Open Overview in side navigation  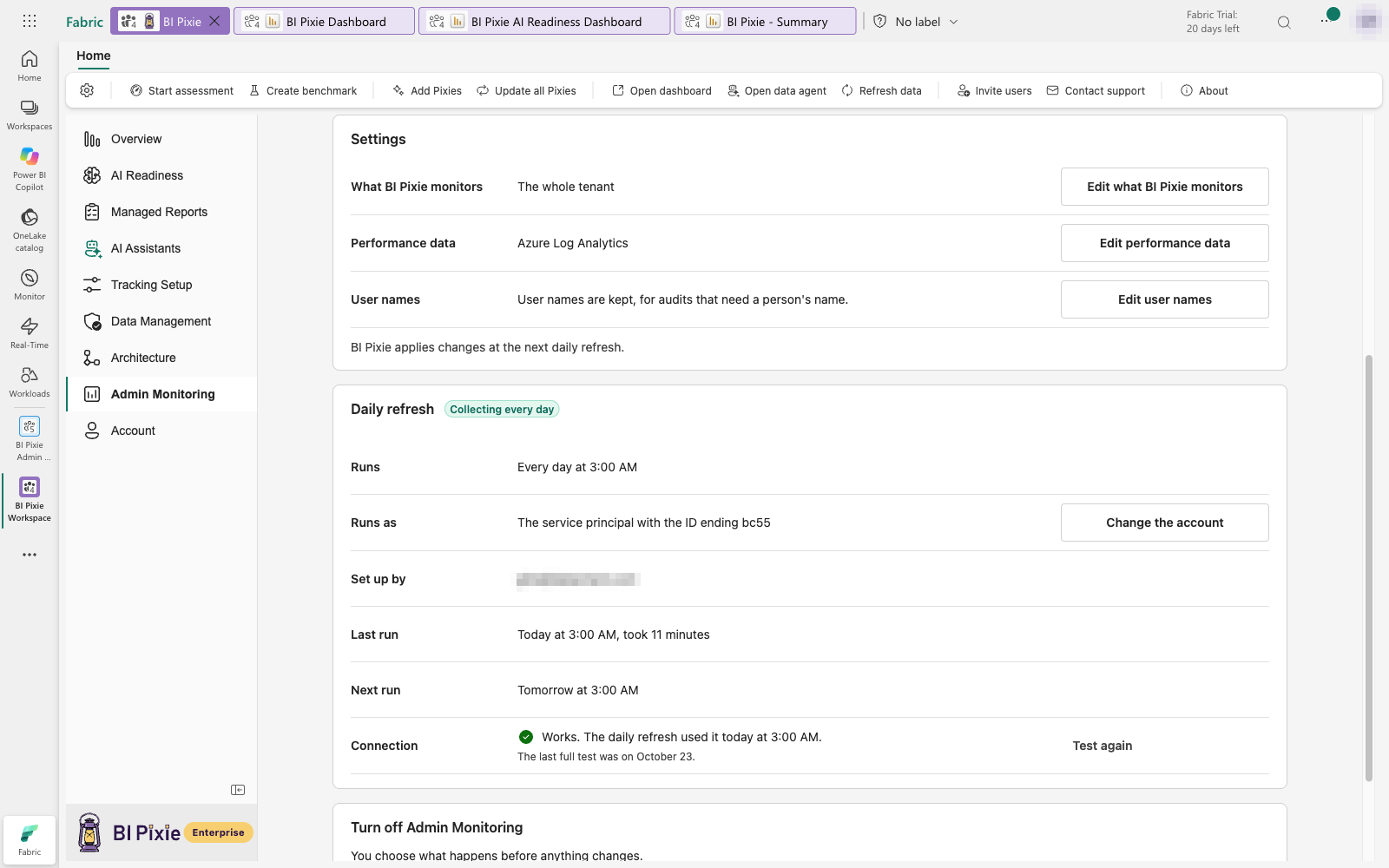tap(161, 139)
